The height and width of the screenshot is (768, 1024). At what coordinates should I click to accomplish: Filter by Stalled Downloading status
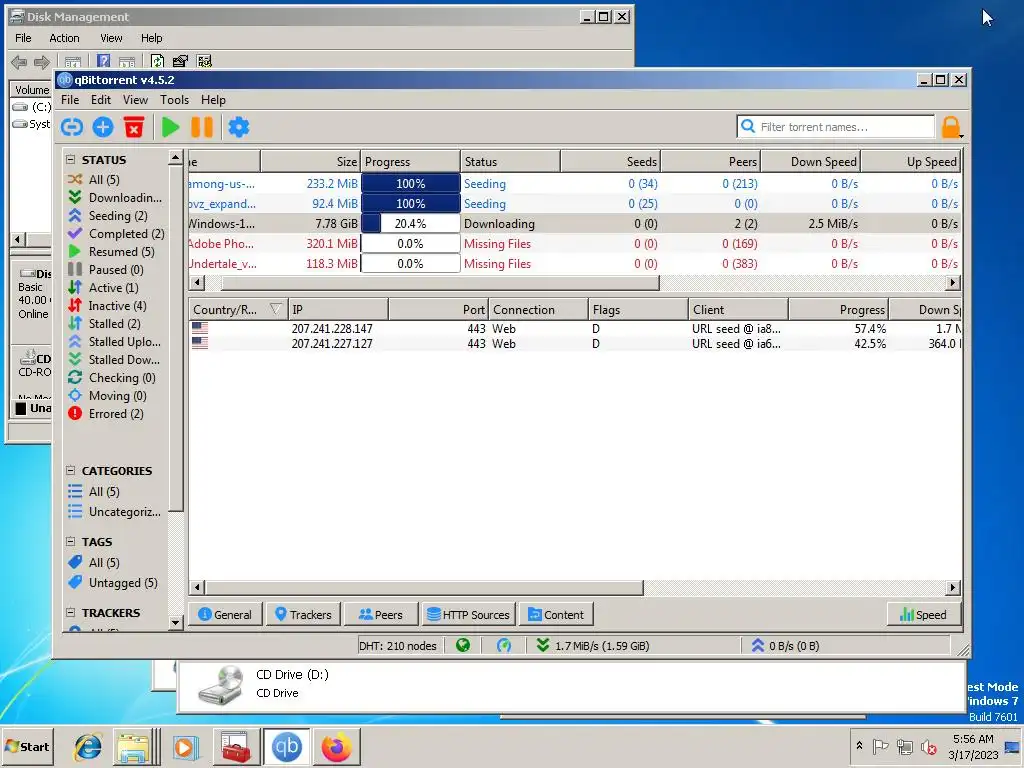(114, 359)
